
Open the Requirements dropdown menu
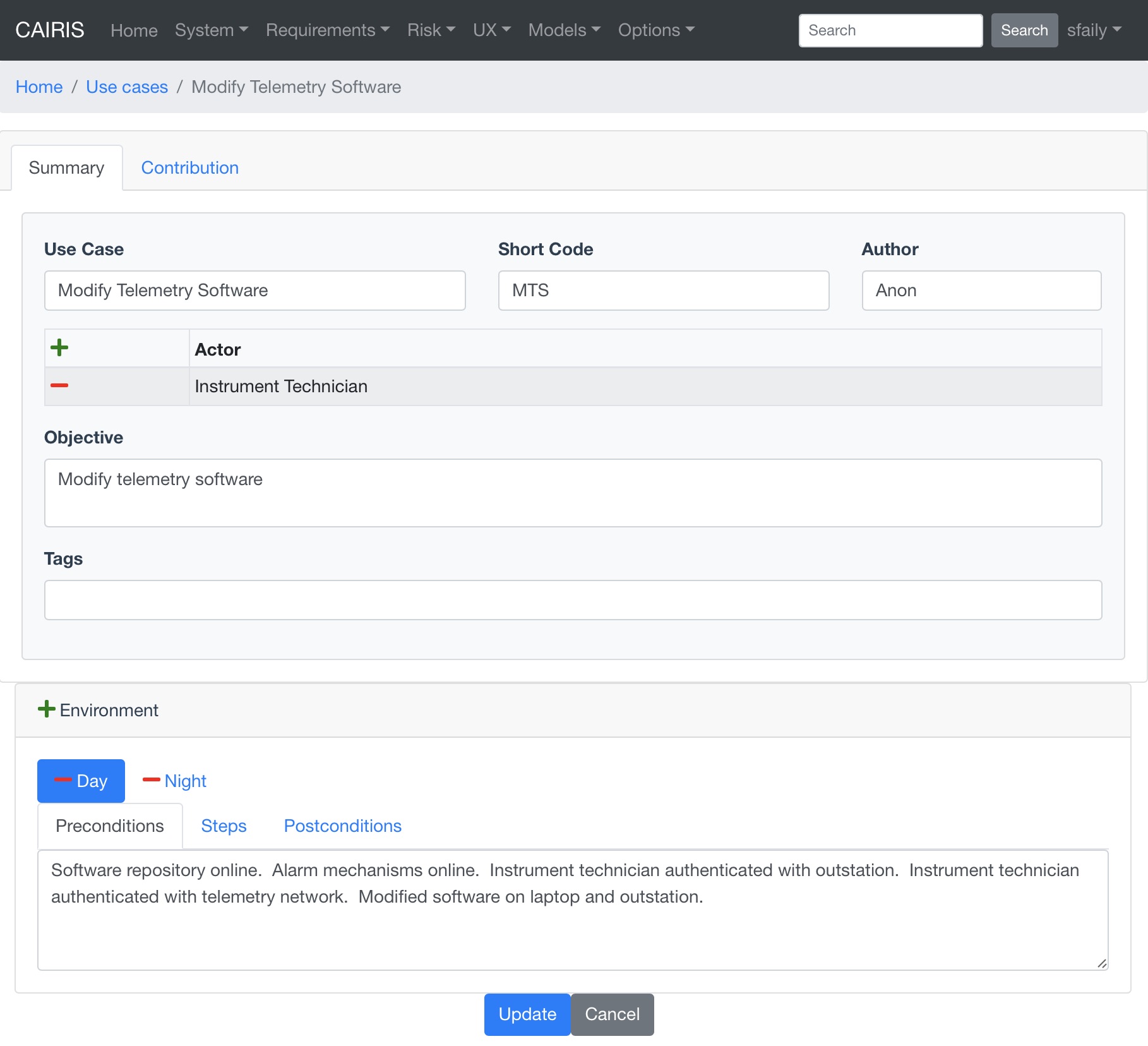tap(328, 30)
